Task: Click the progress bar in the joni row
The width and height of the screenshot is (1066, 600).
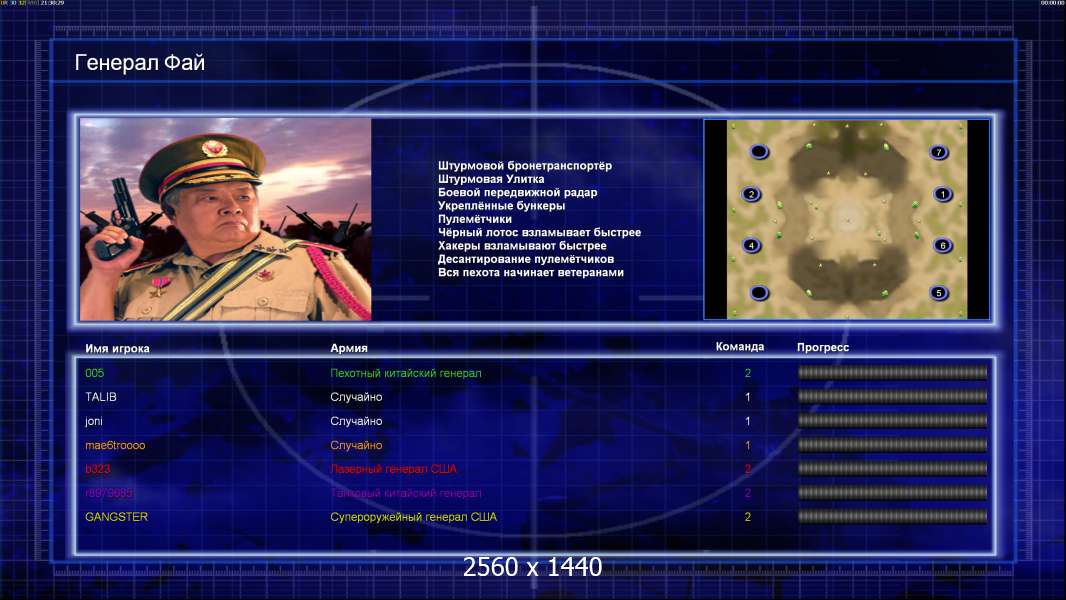Action: point(892,421)
